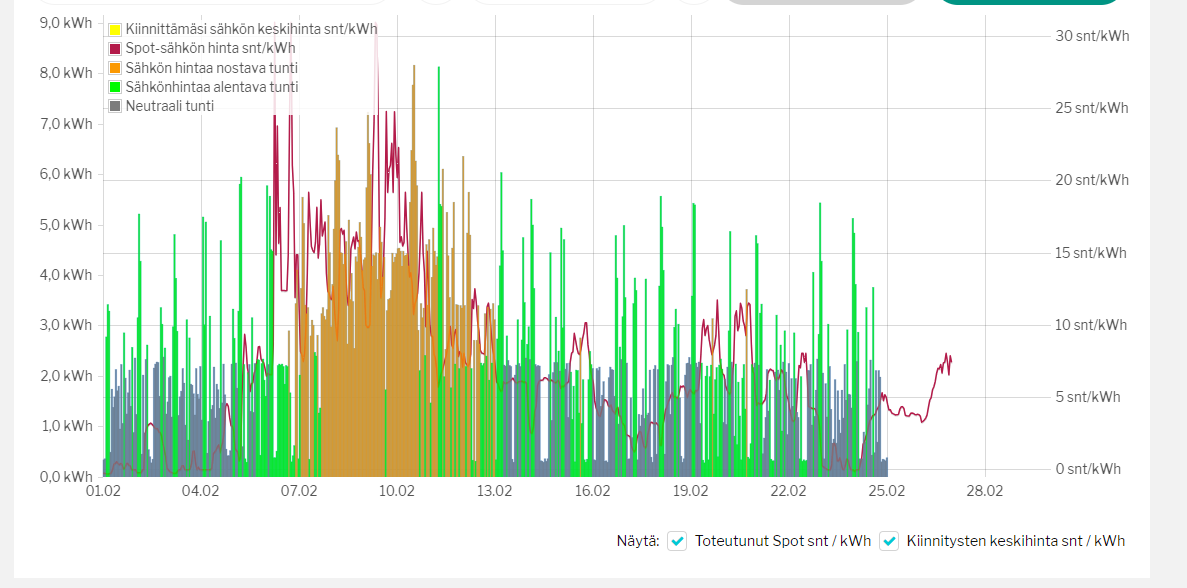Image resolution: width=1187 pixels, height=588 pixels.
Task: Click the Toteutunut Spot snt / kWh label text
Action: (782, 541)
